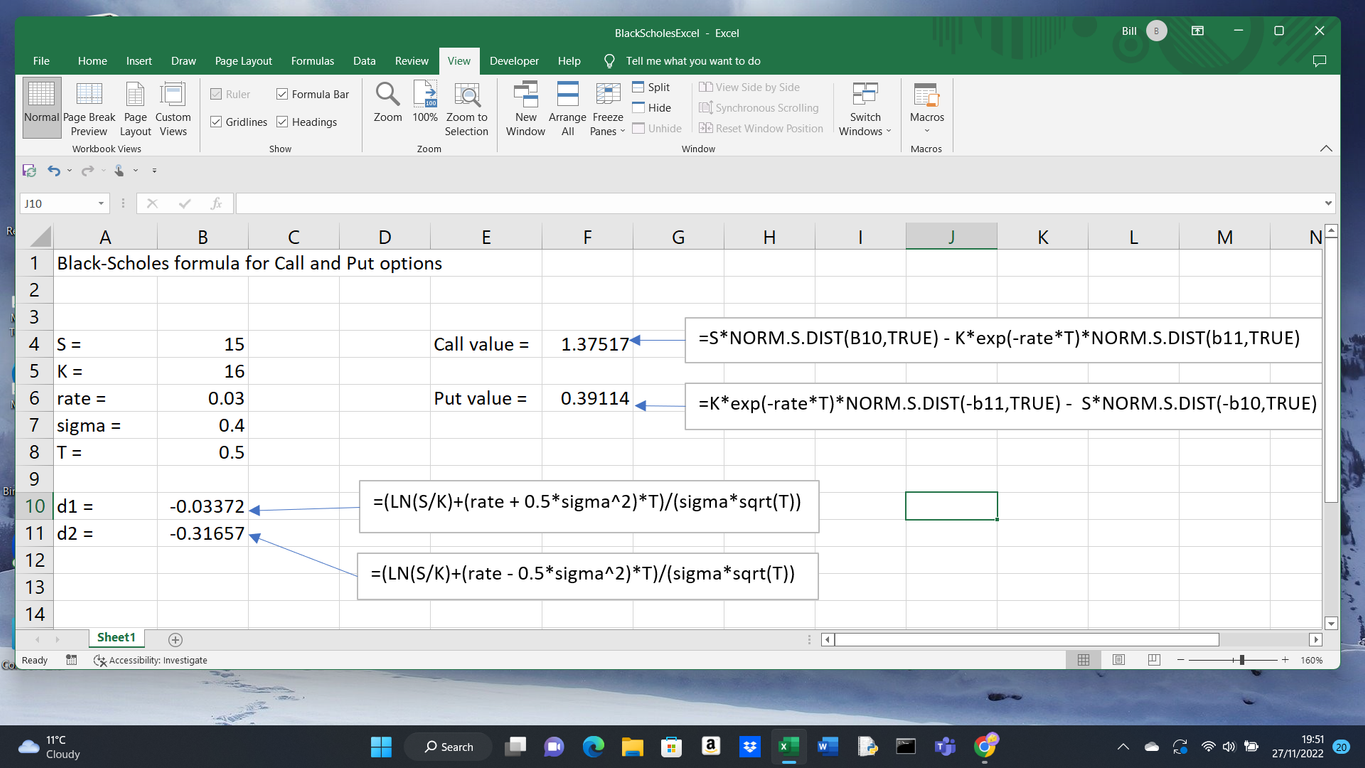The image size is (1365, 768).
Task: Select the Sheet1 tab
Action: [x=116, y=638]
